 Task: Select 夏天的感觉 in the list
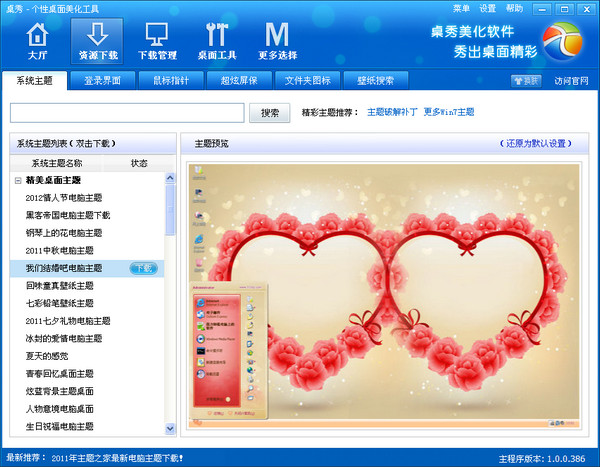click(x=47, y=356)
